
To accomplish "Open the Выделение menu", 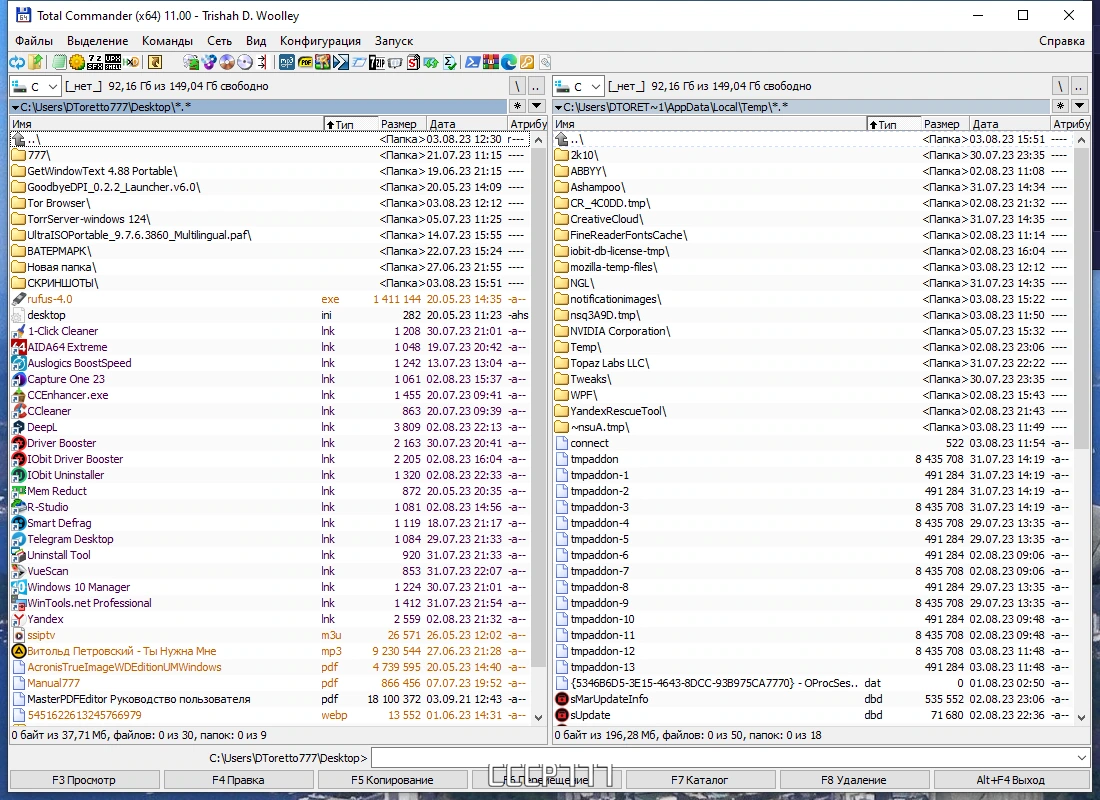I will 98,41.
